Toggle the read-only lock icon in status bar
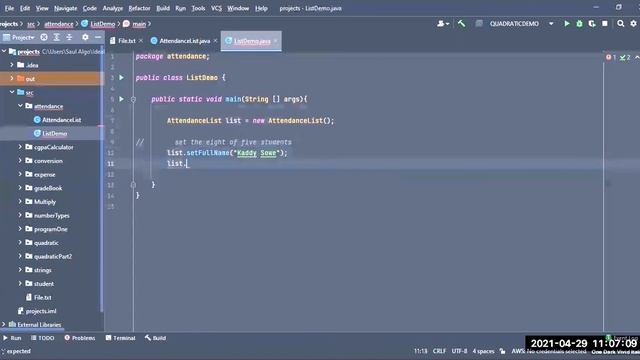The image size is (640, 360). (502, 351)
